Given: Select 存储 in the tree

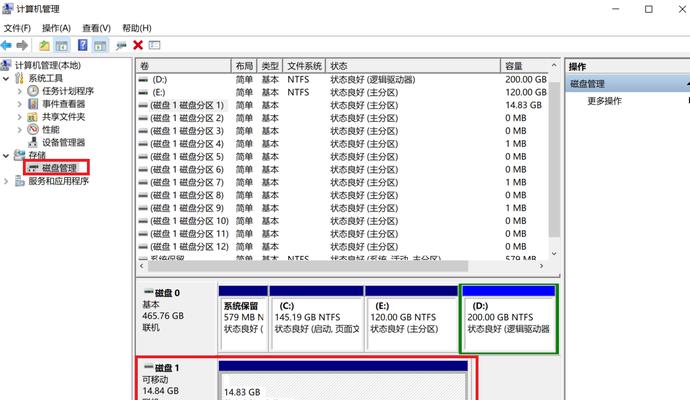Looking at the screenshot, I should click(x=37, y=155).
